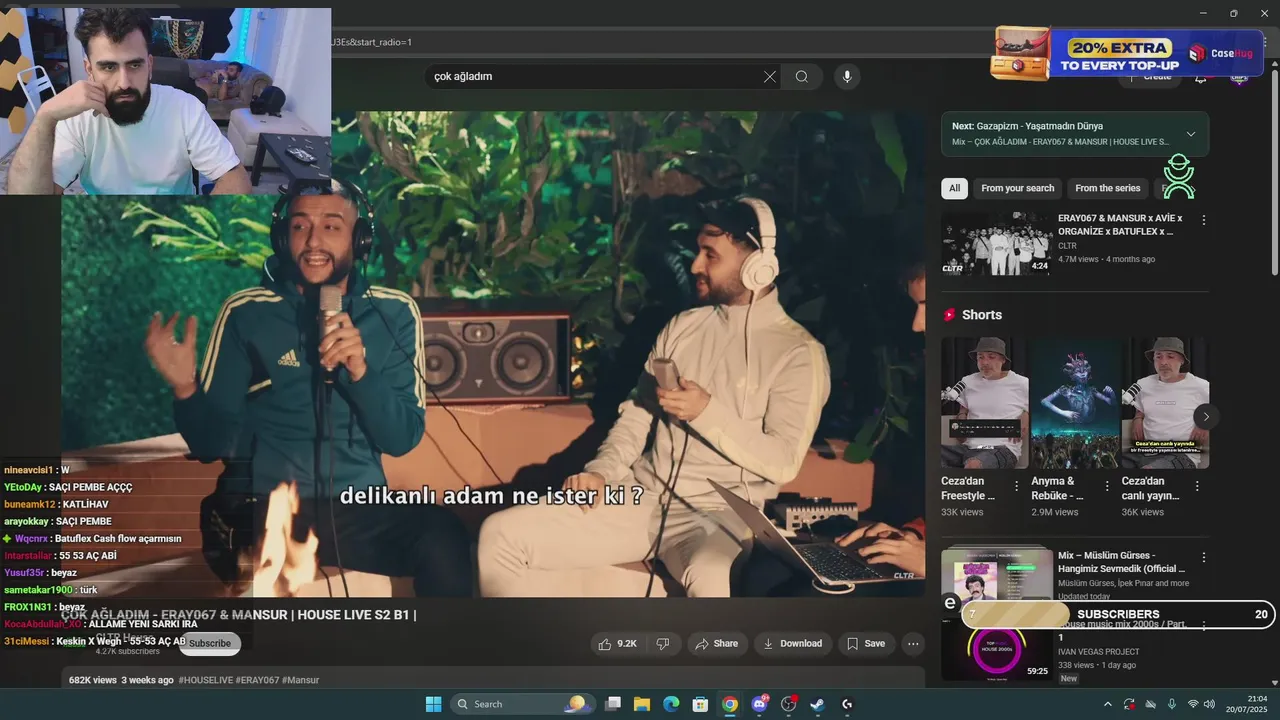
Task: Open Mix – Müslüm Gürses playlist title
Action: 1122,562
